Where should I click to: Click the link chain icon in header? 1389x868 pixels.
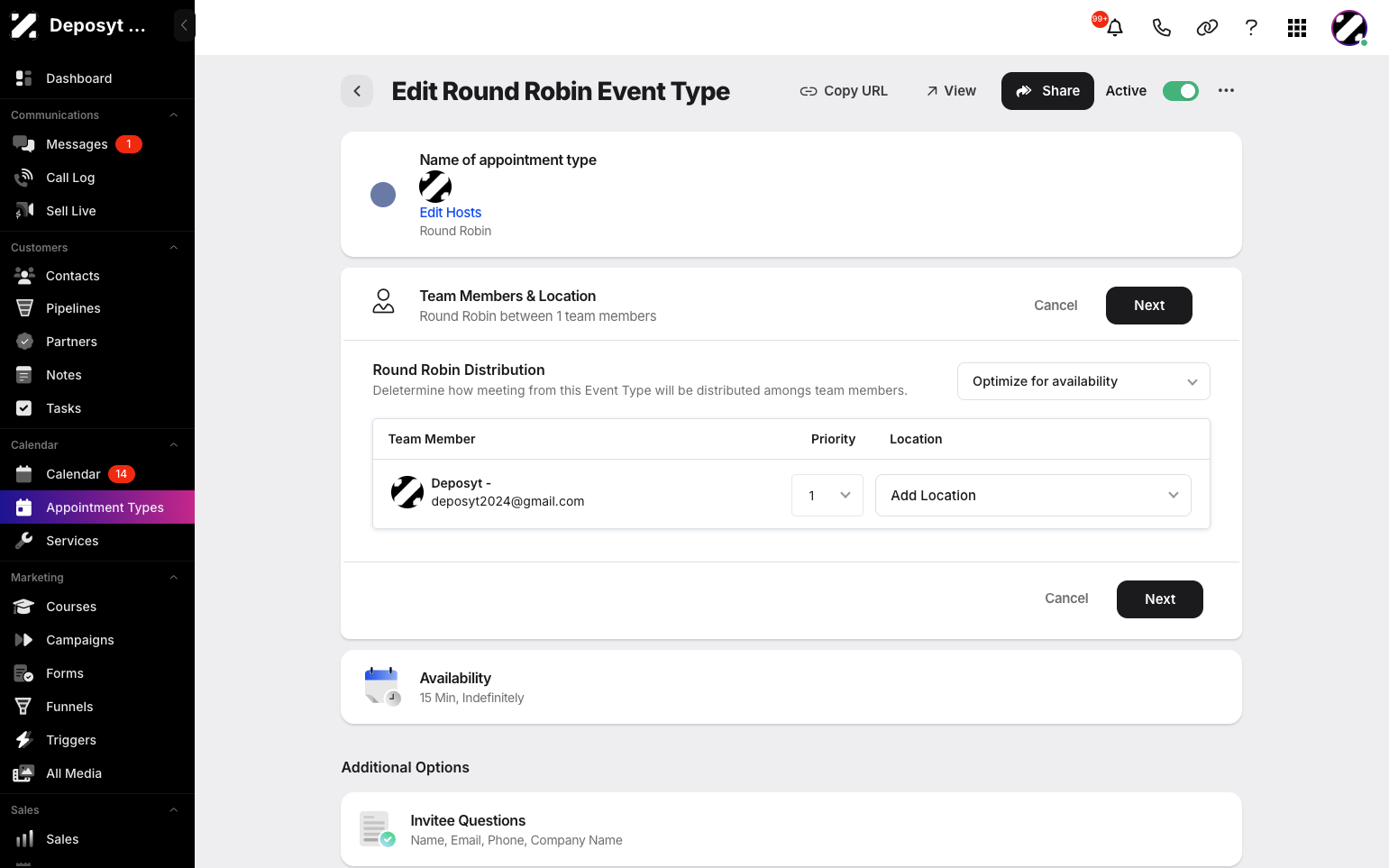pos(1207,28)
